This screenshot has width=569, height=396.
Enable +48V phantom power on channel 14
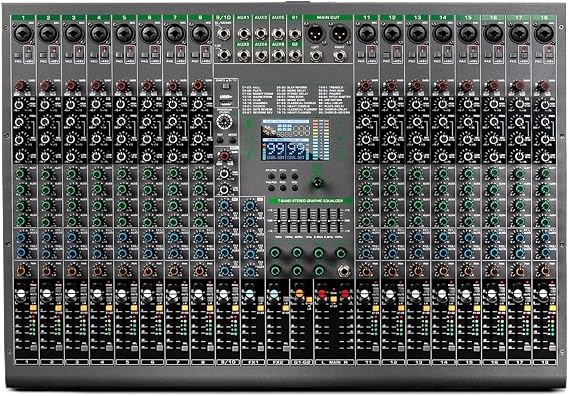coord(447,55)
